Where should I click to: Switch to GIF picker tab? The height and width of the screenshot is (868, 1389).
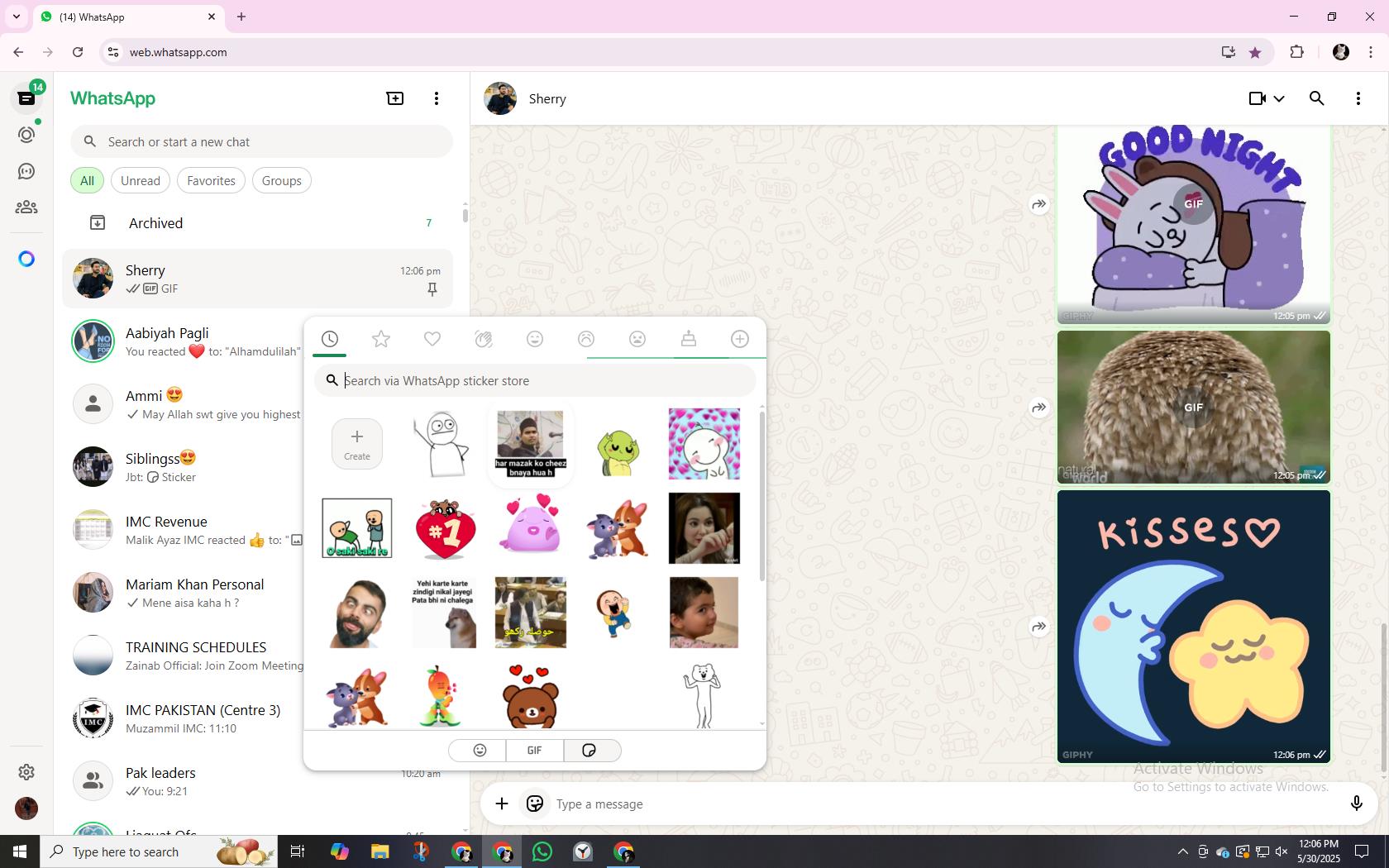pos(535,750)
